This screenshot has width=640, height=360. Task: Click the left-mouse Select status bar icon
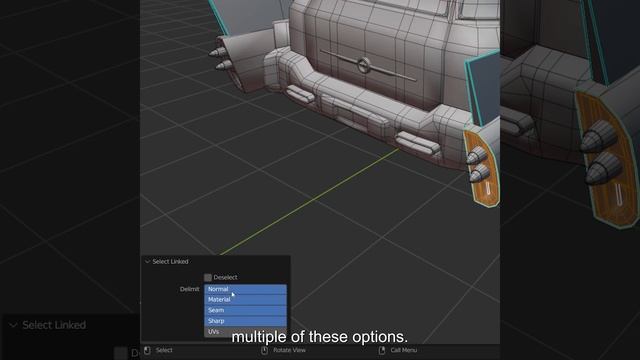(x=147, y=350)
